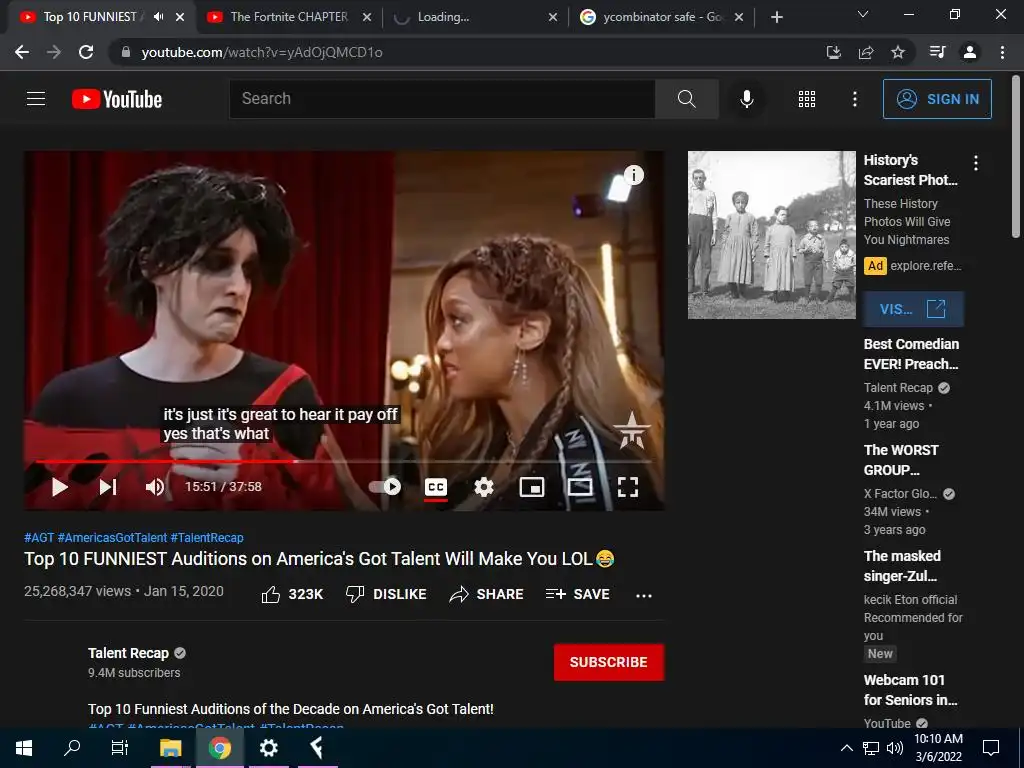Toggle the autoplay switch in player
This screenshot has width=1024, height=768.
point(385,487)
